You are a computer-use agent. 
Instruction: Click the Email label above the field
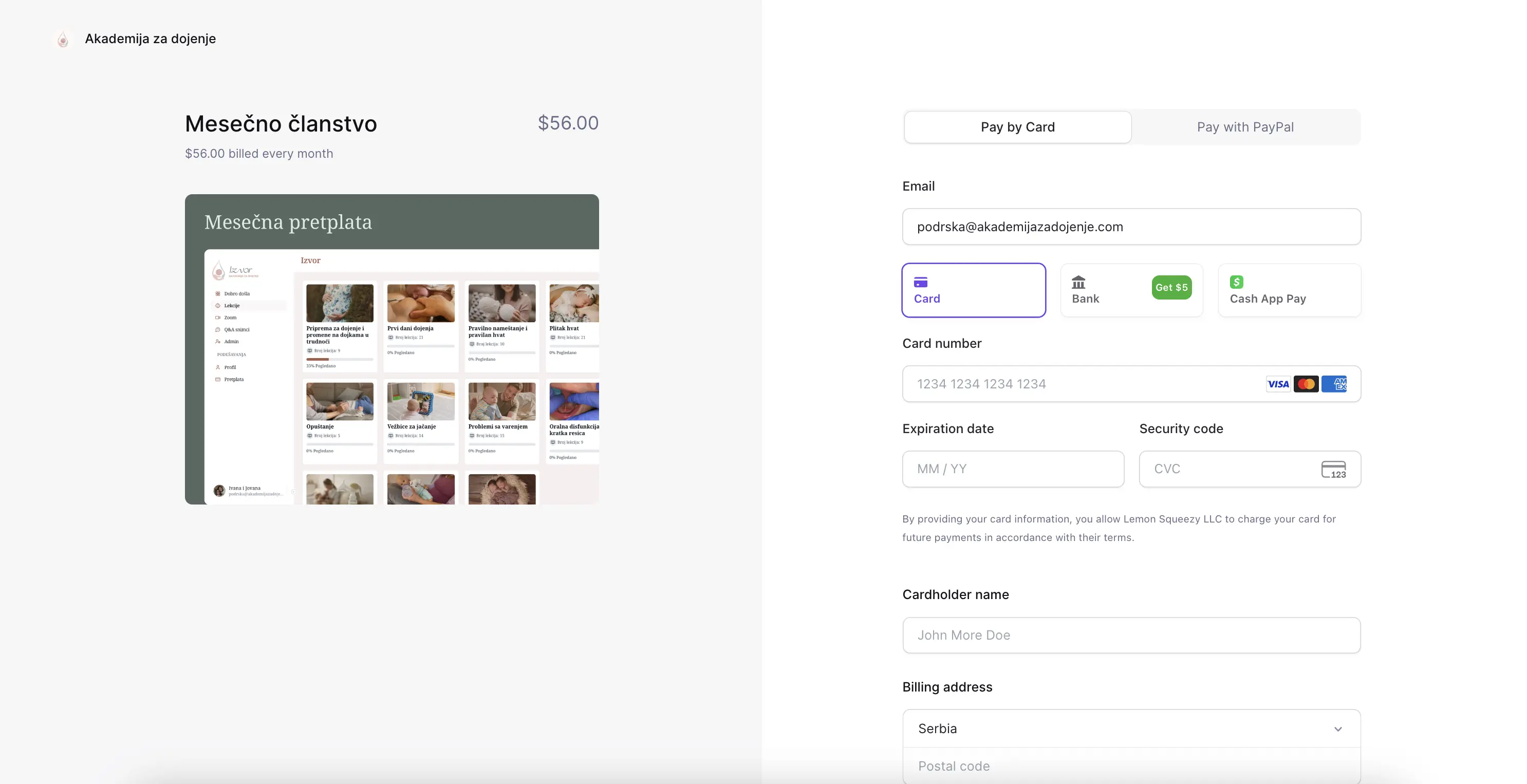918,186
